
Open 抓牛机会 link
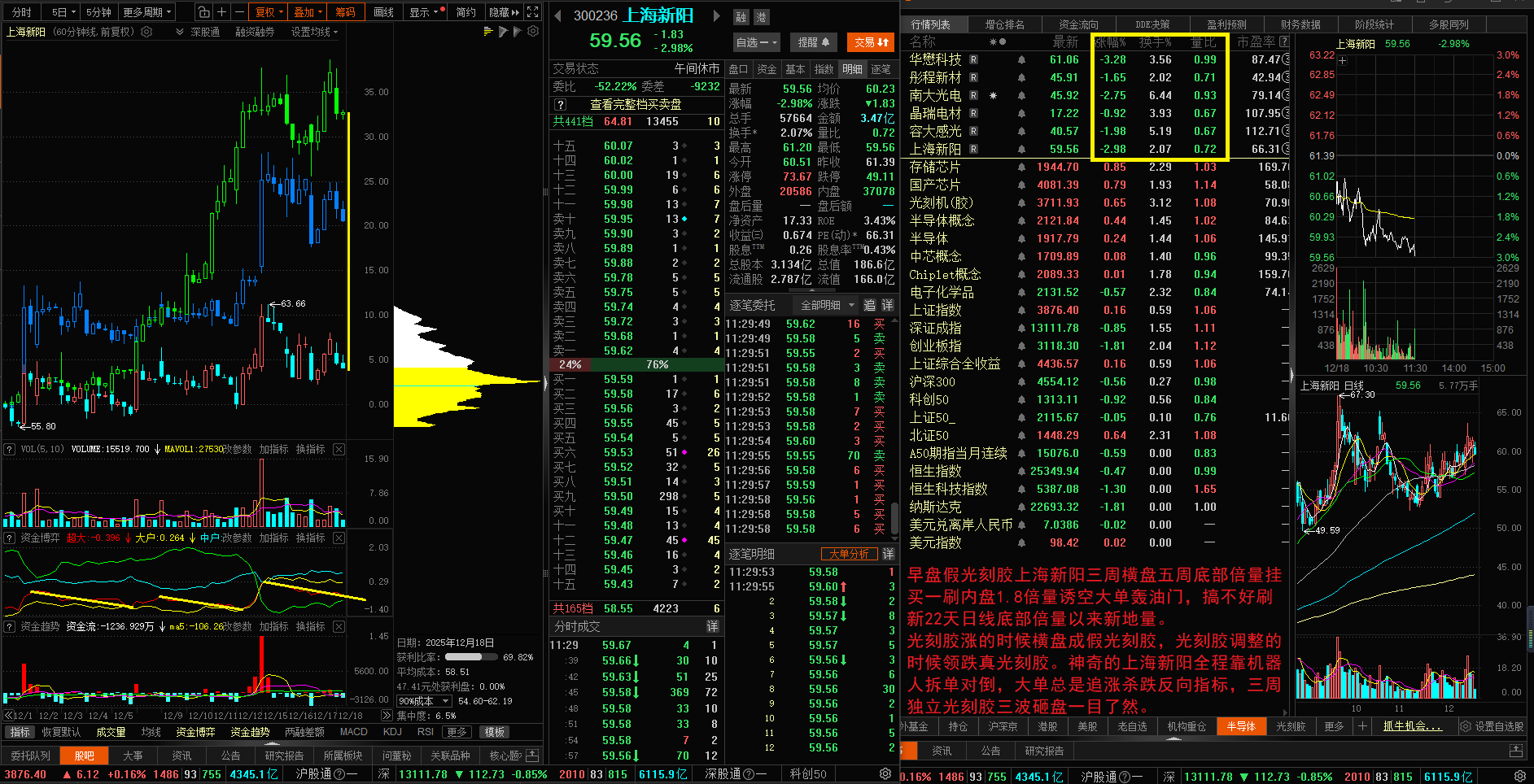[1412, 726]
